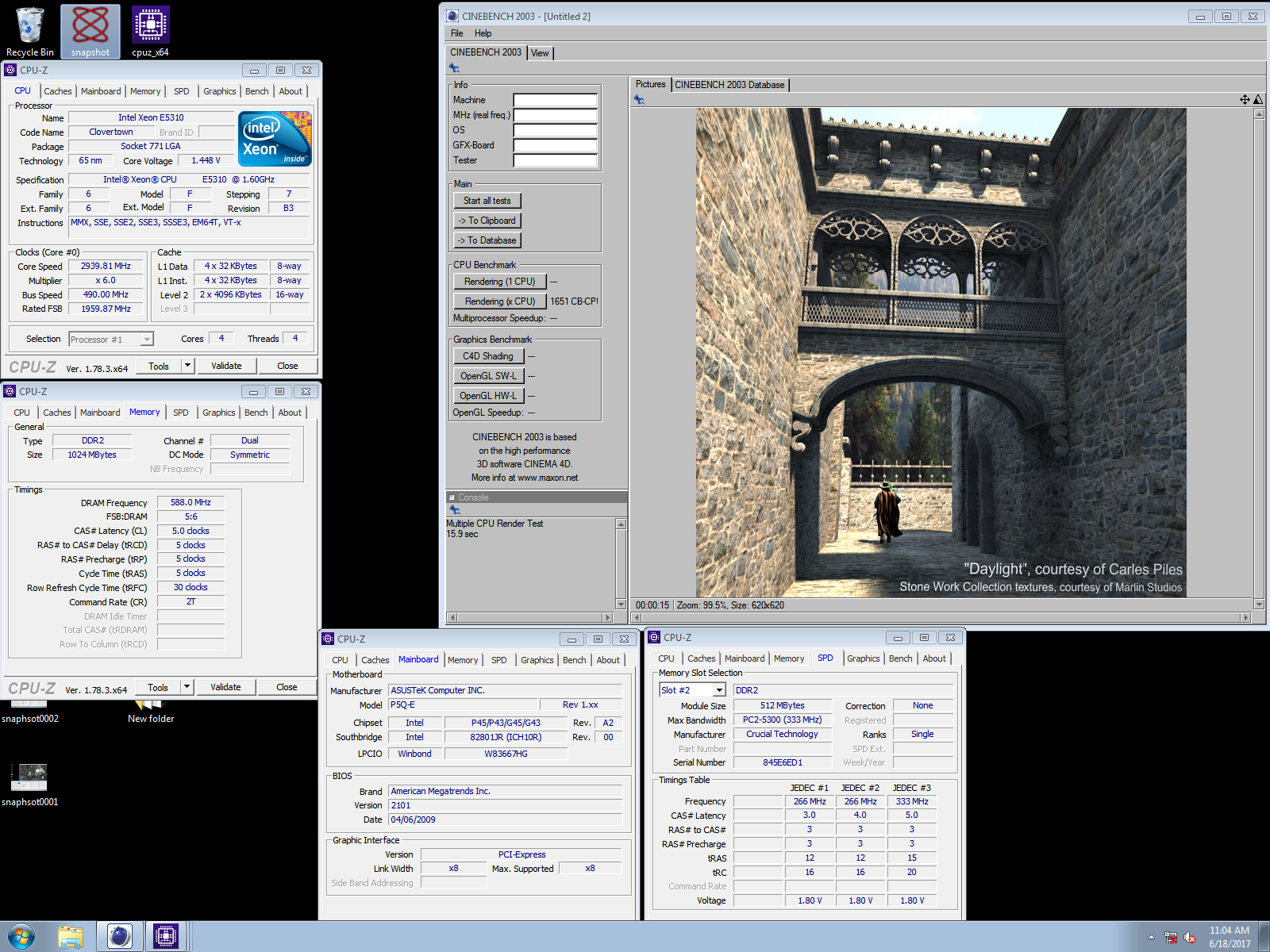
Task: Click Close button in Memory tab window
Action: (287, 687)
